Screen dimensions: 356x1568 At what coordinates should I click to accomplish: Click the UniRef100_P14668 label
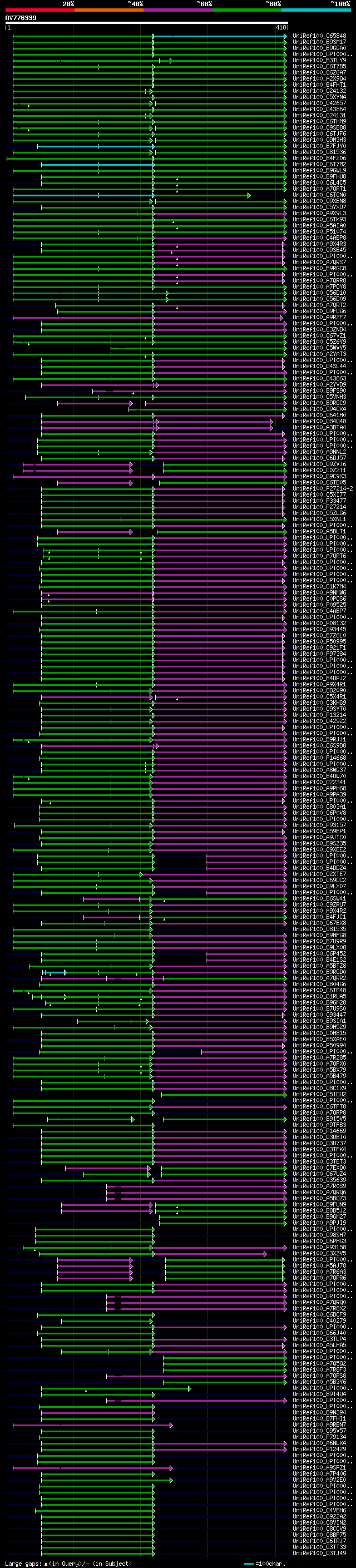(319, 758)
